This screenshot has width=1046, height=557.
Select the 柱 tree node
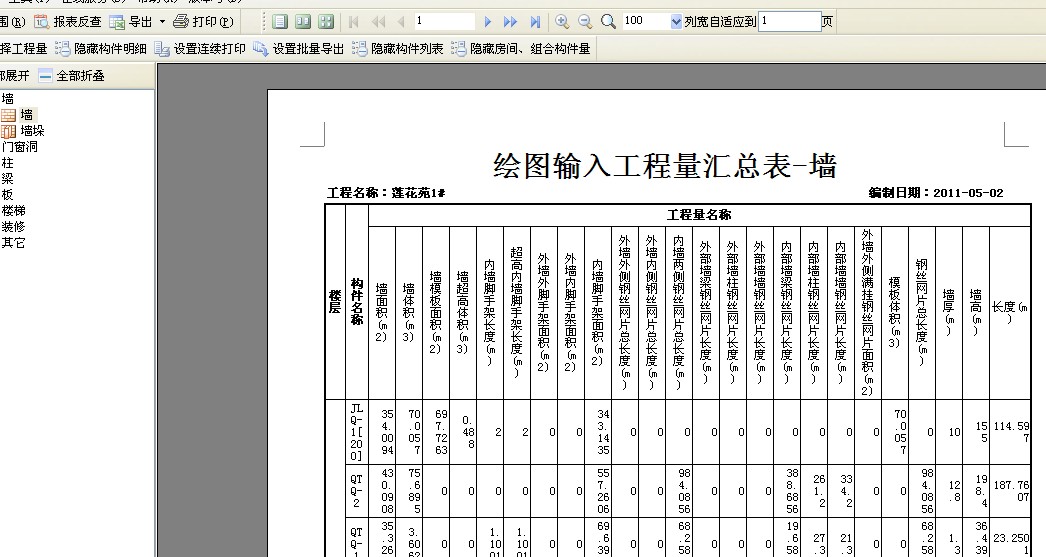click(7, 163)
